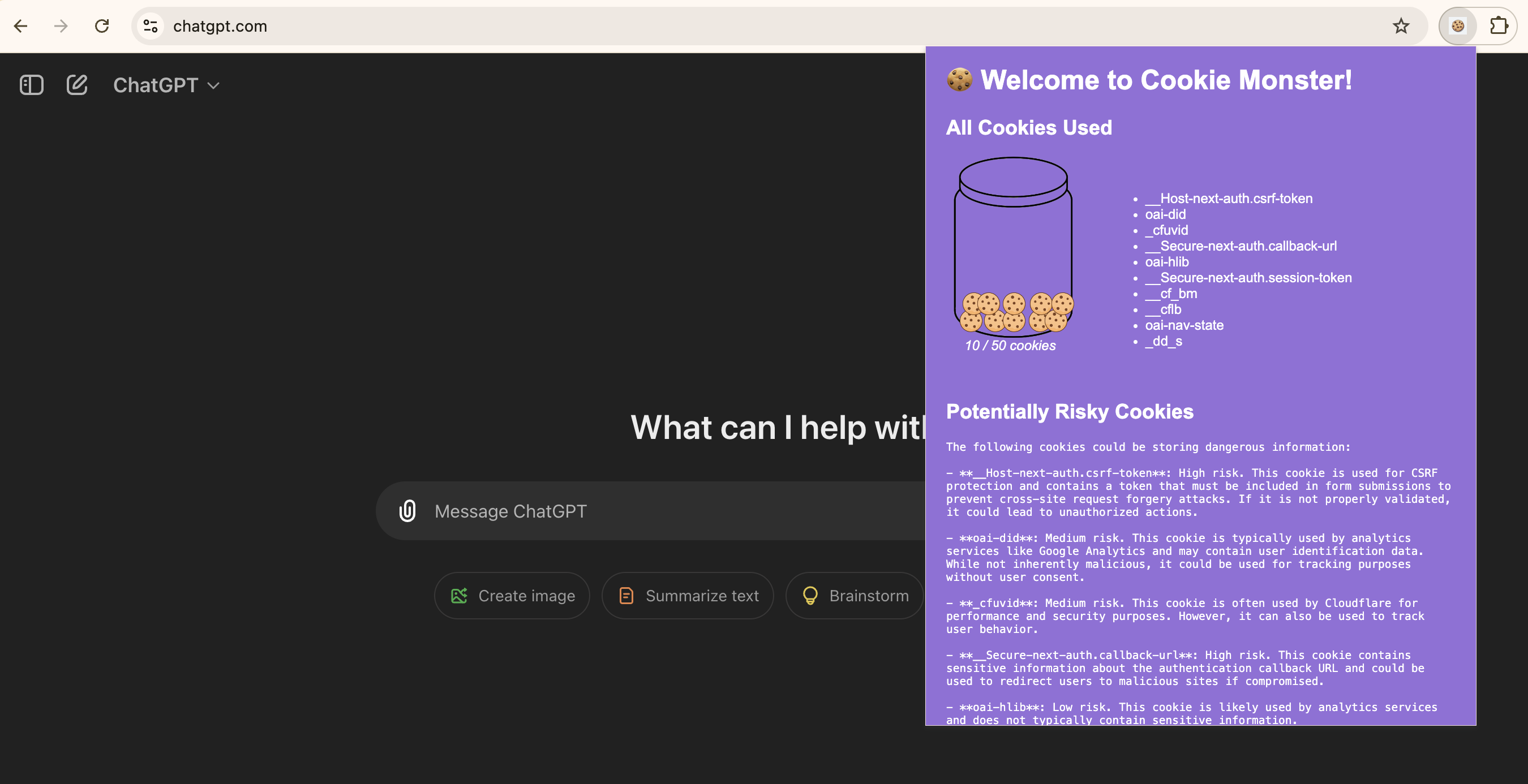Bookmark this page with the star icon

1401,26
